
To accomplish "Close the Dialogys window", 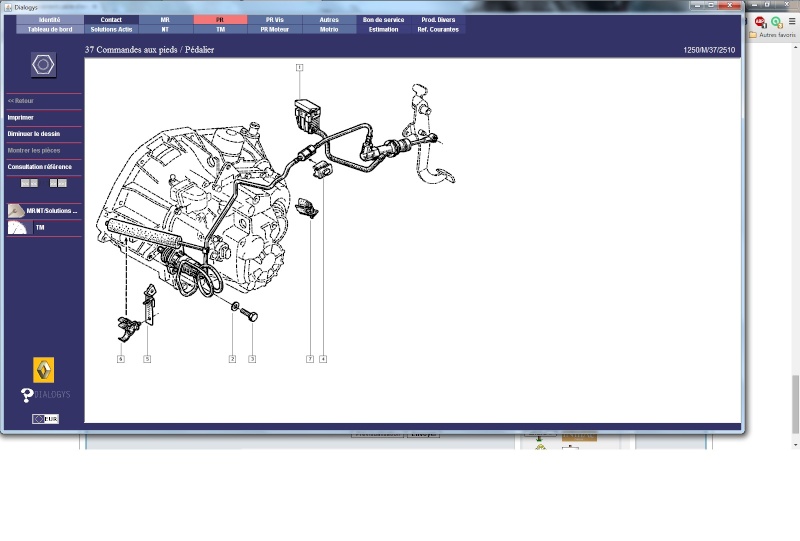I will (730, 5).
